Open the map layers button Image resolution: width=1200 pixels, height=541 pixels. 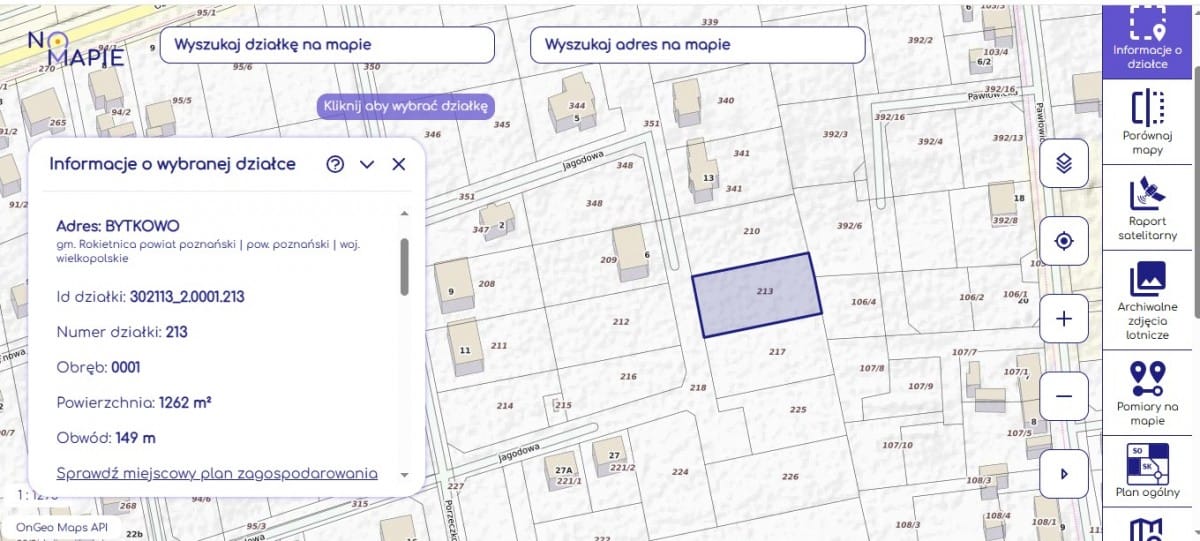pyautogui.click(x=1064, y=163)
